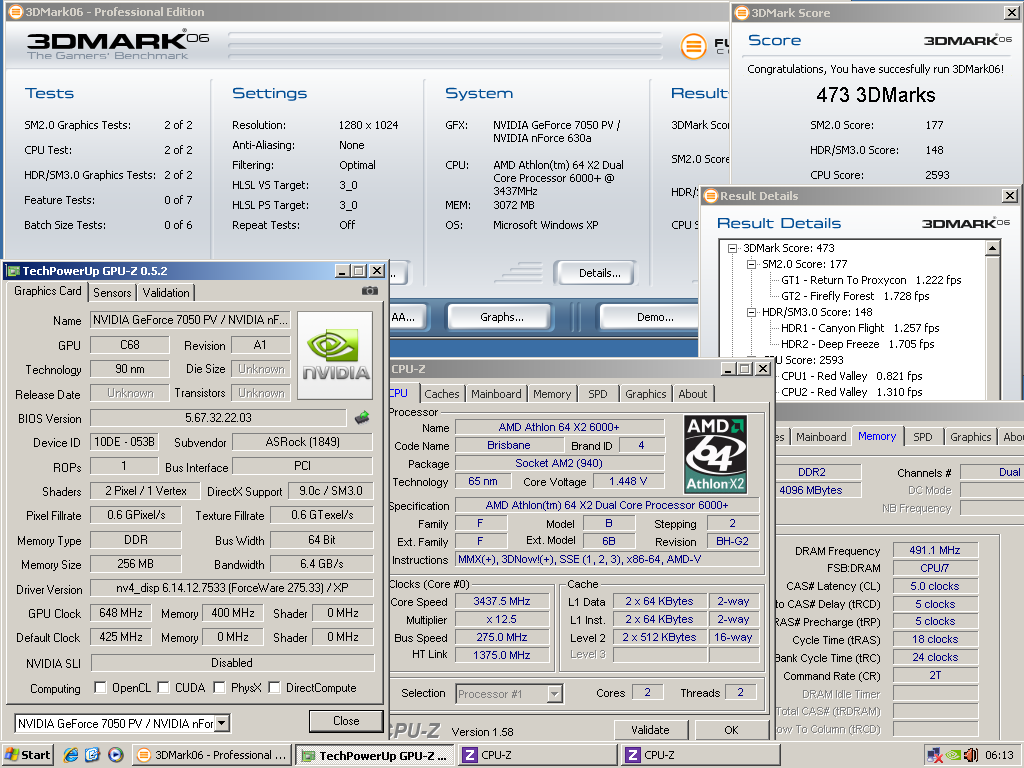Collapse the SM2.0 Score: 177 node
The height and width of the screenshot is (768, 1024).
coord(752,264)
